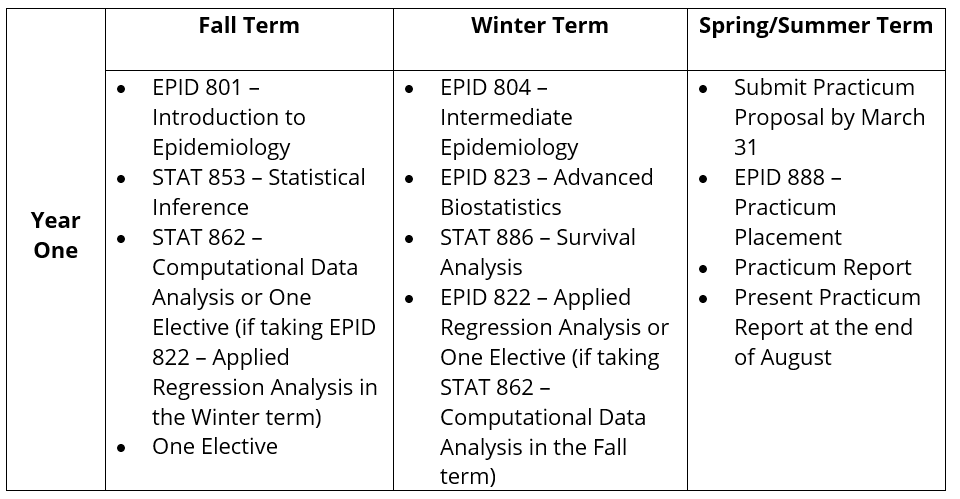Click EPID 823 Advanced Biostatistics item
This screenshot has width=960, height=499.
point(546,192)
